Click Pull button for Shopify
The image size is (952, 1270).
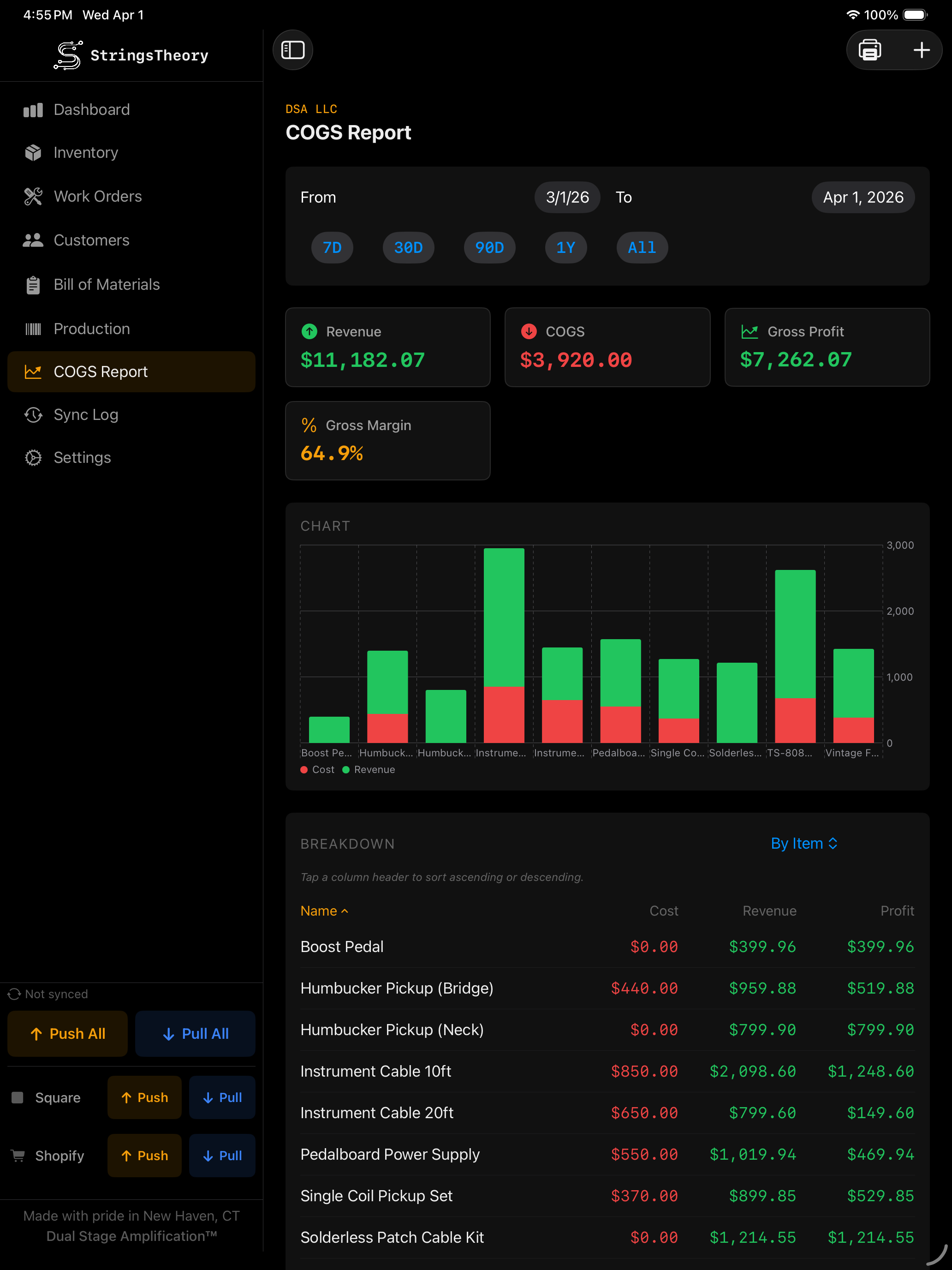tap(222, 1156)
